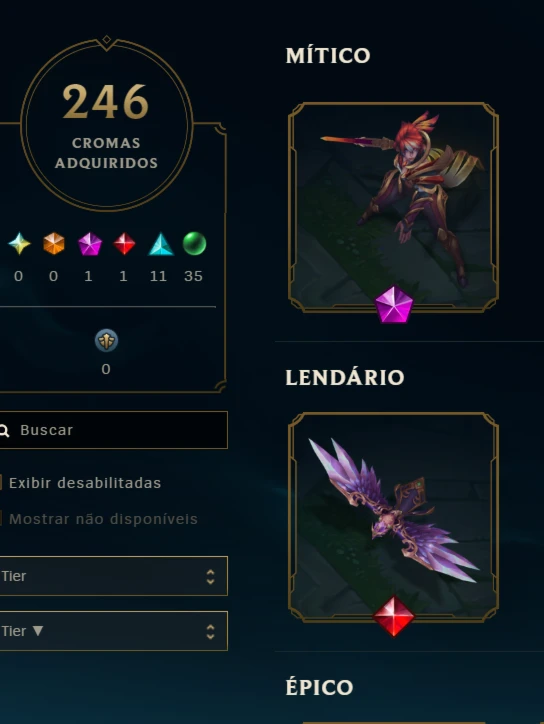Click the arrows on the first Tier selector
Viewport: 544px width, 724px height.
point(211,576)
